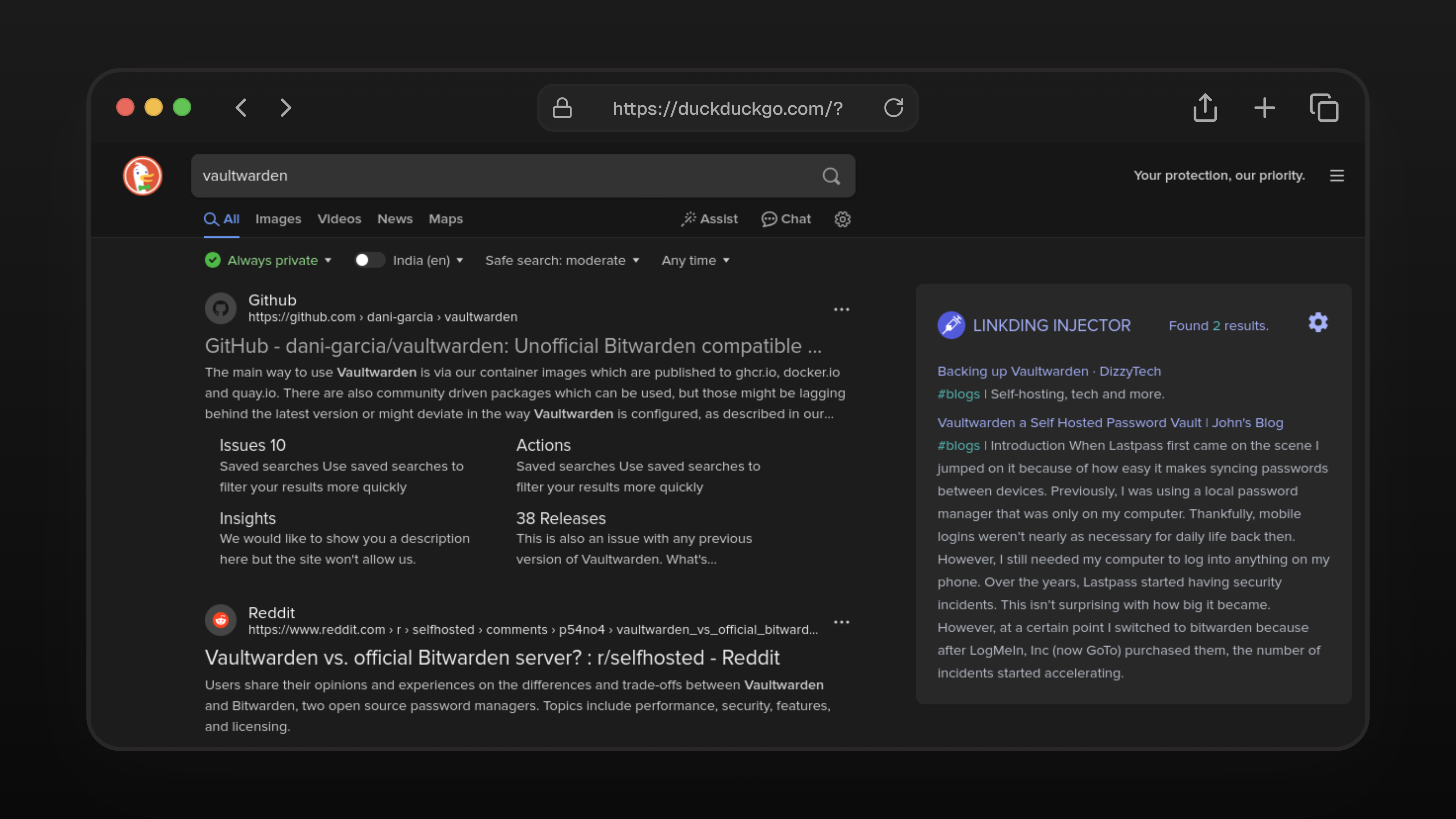Click the search magnifier icon
1456x819 pixels.
pyautogui.click(x=830, y=176)
